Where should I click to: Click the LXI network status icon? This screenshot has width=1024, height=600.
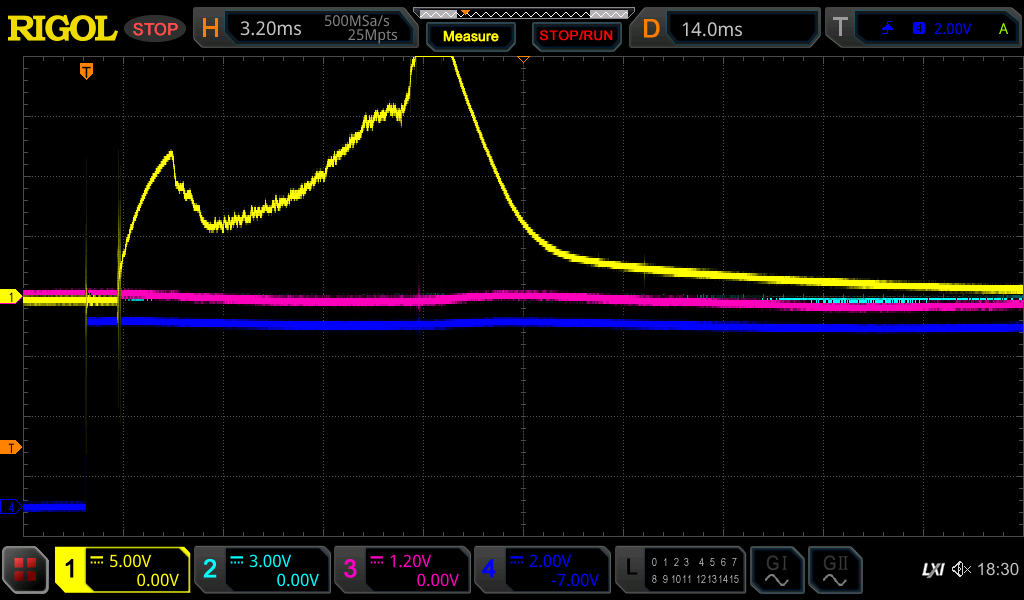point(932,570)
